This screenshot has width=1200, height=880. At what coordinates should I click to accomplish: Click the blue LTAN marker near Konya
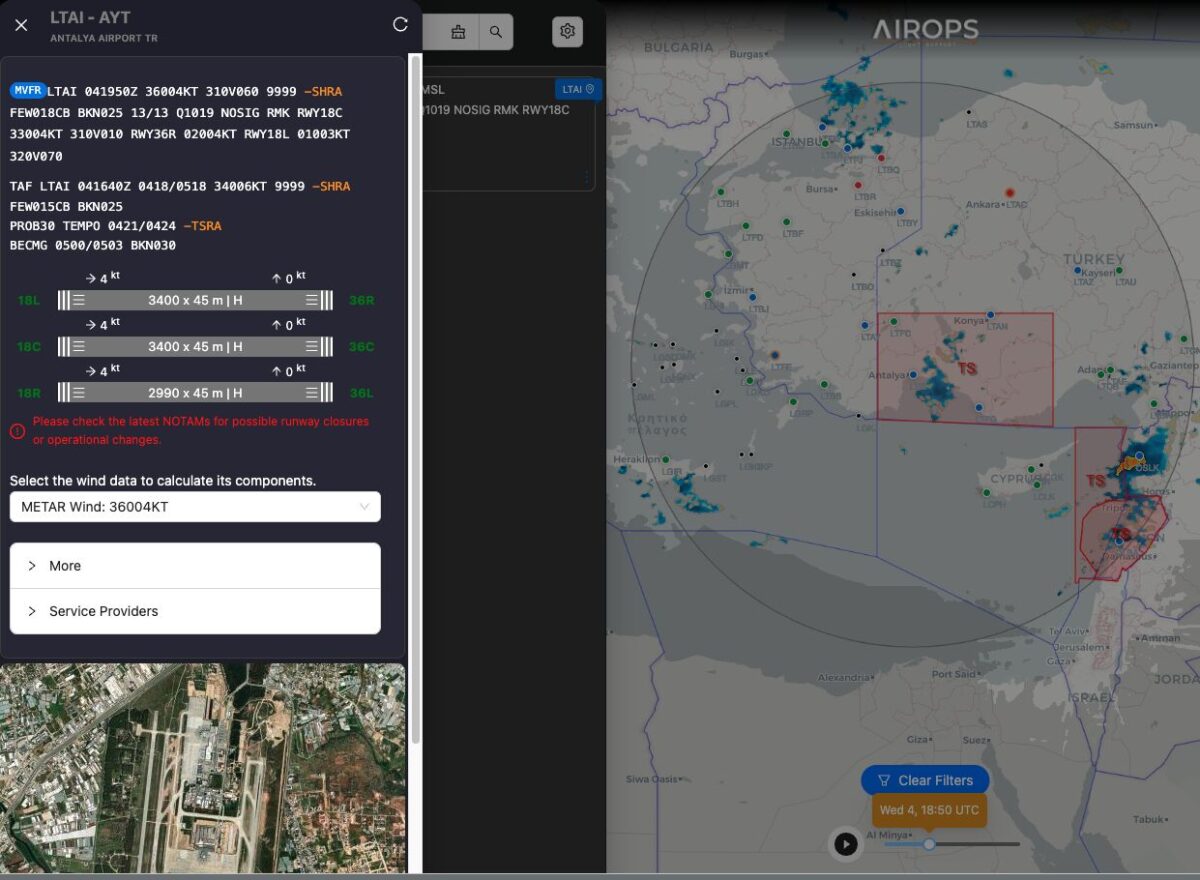(991, 314)
